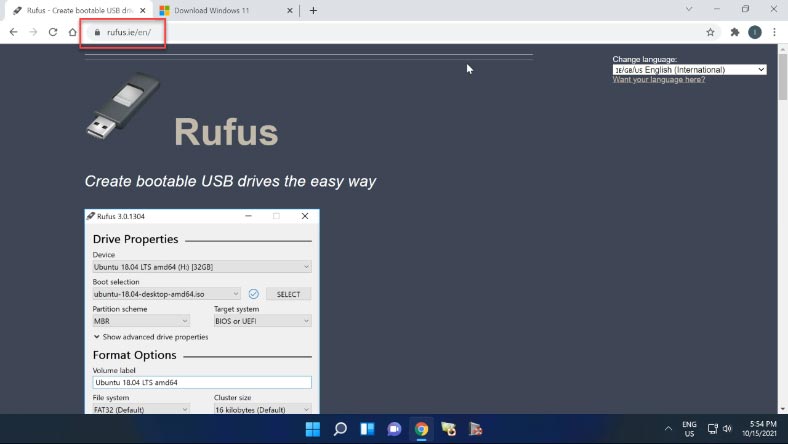Click the Rufus 3.0.1304 title bar icon

91,216
